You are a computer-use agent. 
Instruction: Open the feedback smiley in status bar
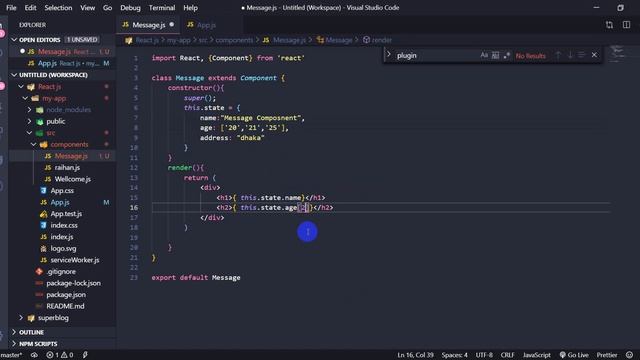tap(630, 355)
